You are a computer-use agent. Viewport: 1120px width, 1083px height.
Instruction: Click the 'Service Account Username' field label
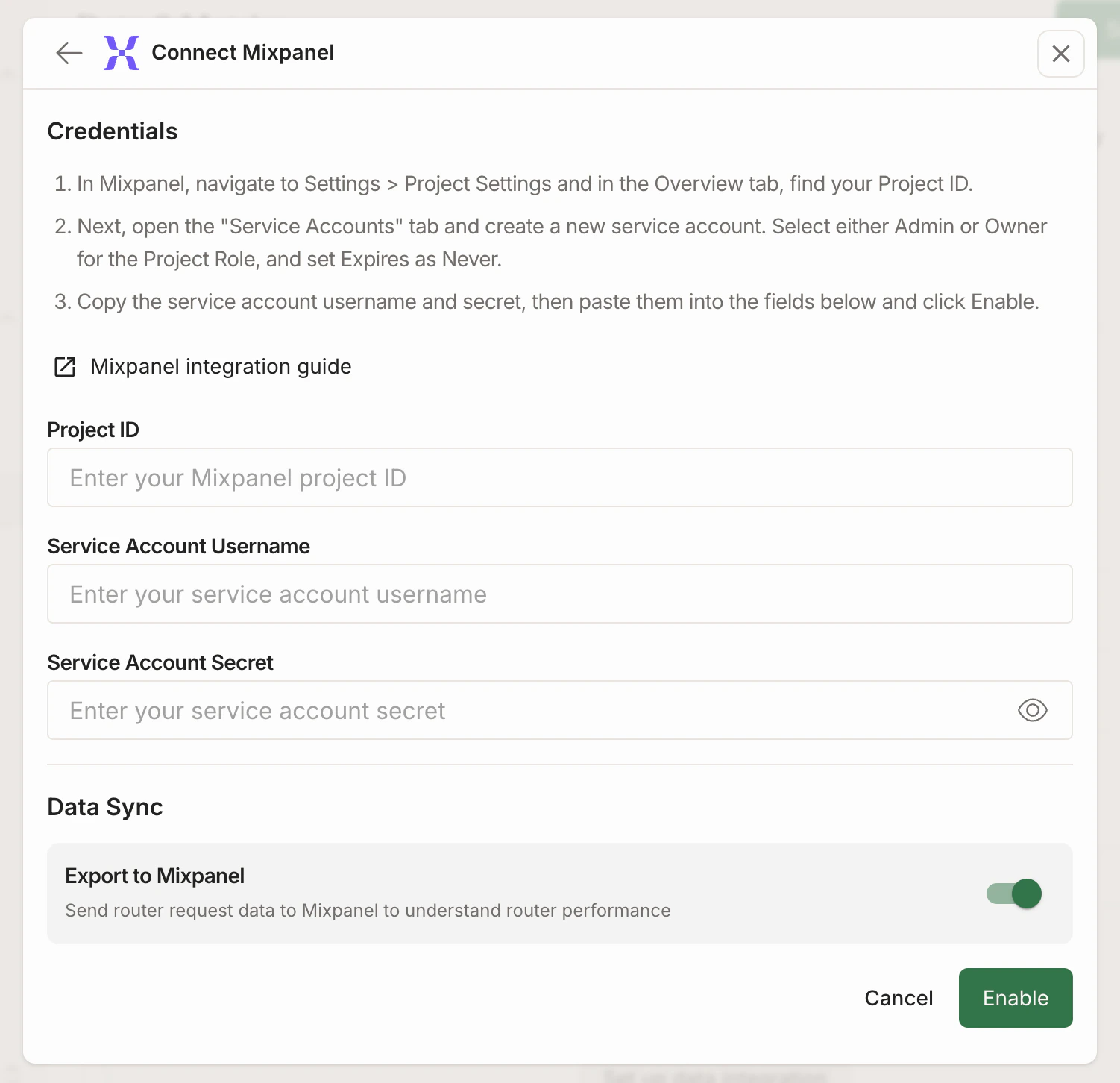pos(179,546)
